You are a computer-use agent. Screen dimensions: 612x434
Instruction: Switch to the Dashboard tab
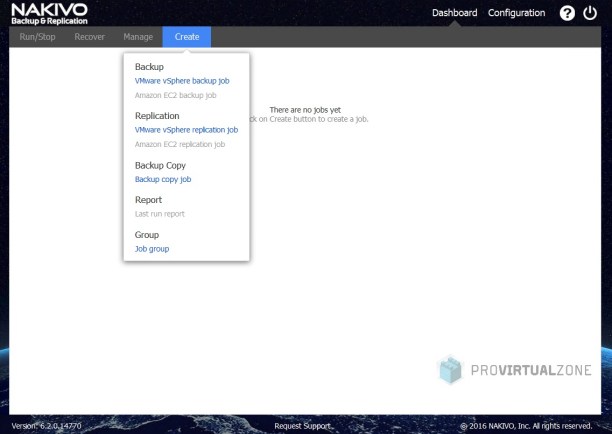point(454,13)
